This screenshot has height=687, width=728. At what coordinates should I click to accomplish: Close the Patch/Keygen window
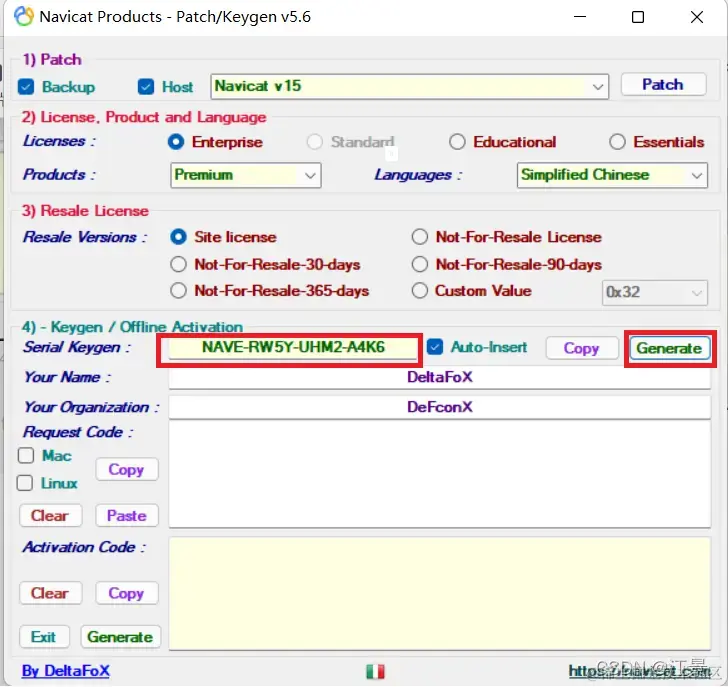[696, 17]
